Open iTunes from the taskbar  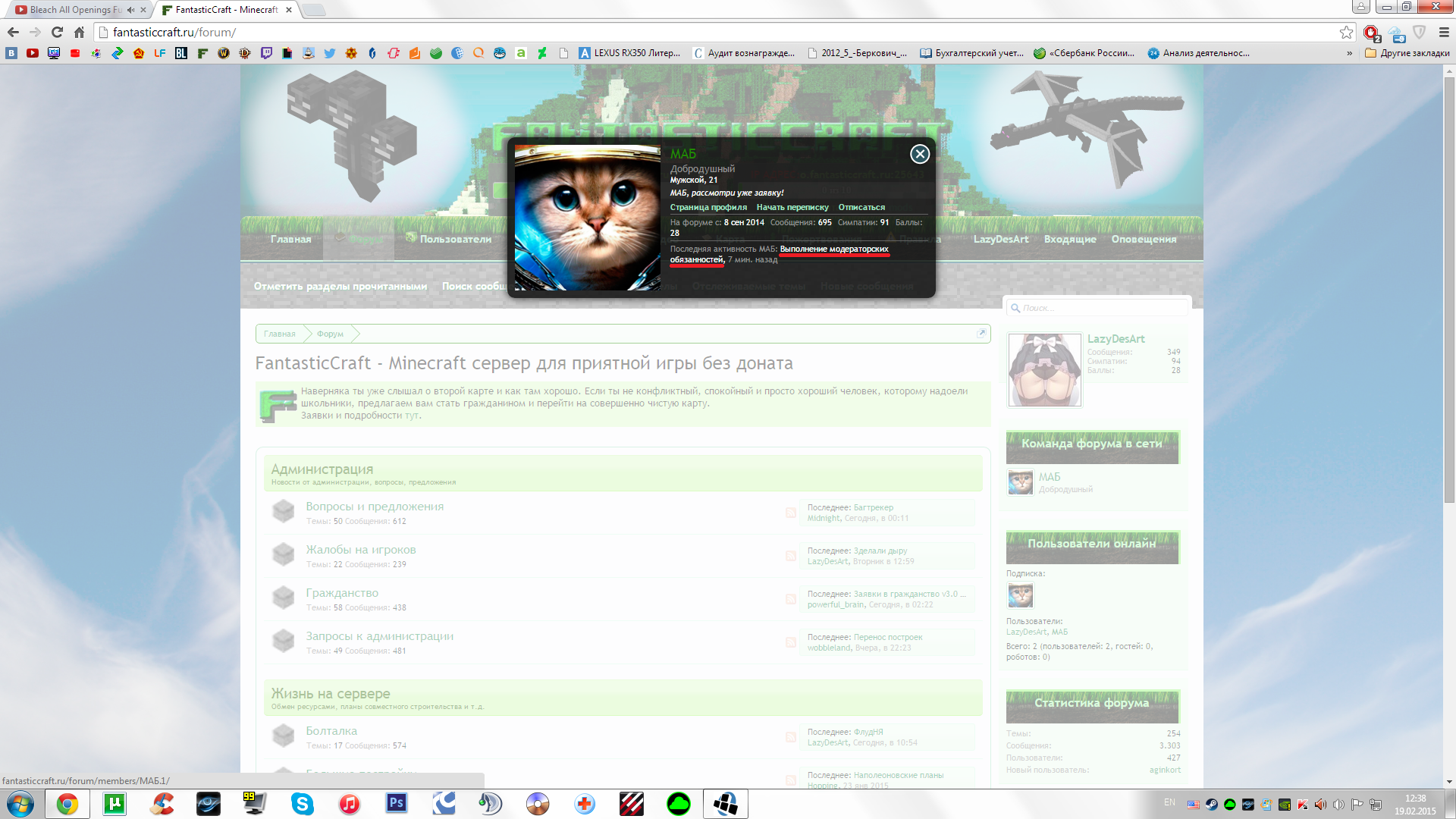(350, 804)
